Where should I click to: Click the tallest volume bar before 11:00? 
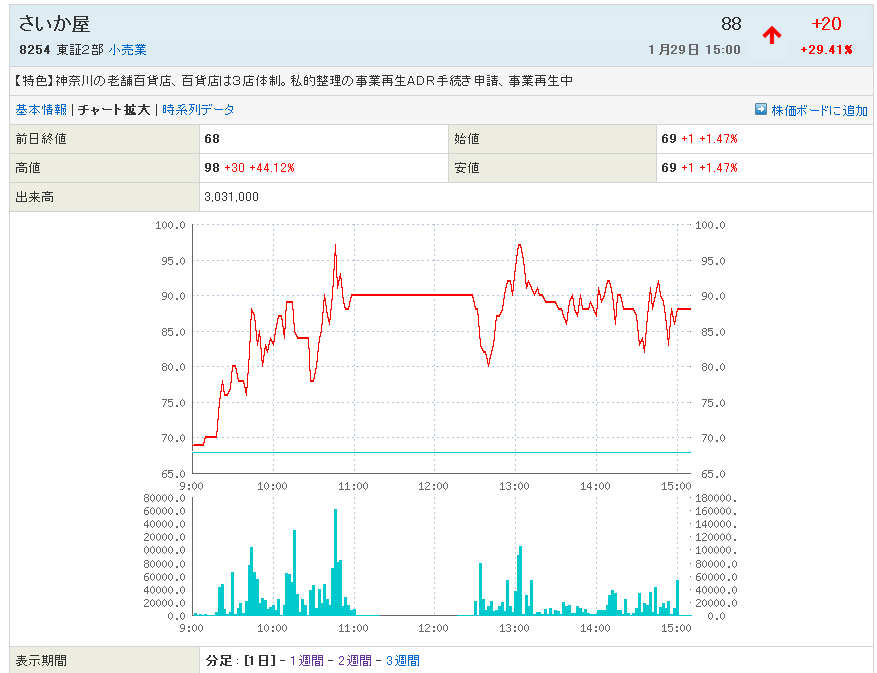[x=335, y=562]
